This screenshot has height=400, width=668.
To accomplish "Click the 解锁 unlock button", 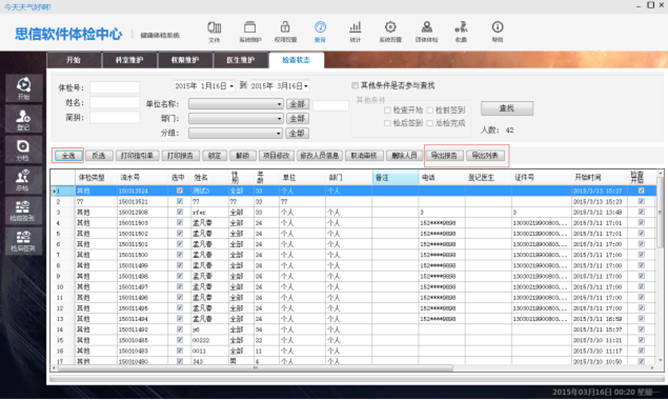I will pos(242,156).
